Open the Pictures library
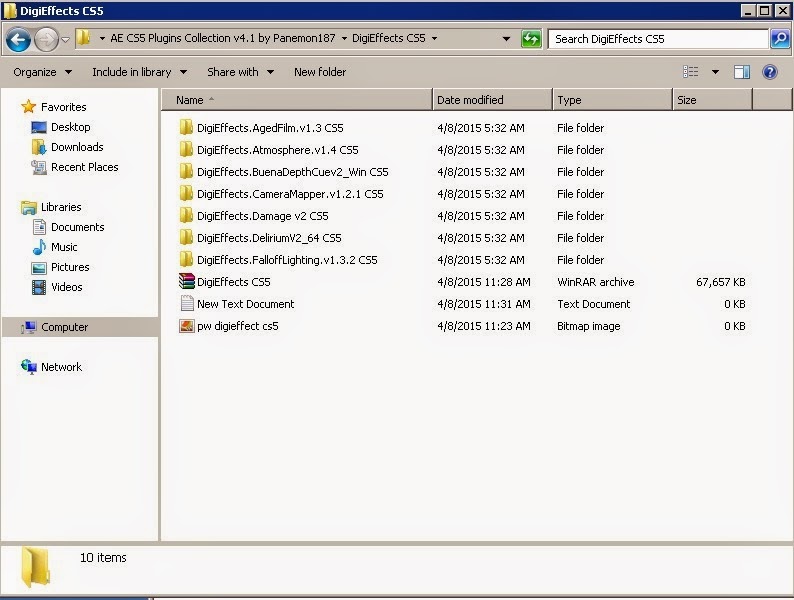 coord(70,267)
